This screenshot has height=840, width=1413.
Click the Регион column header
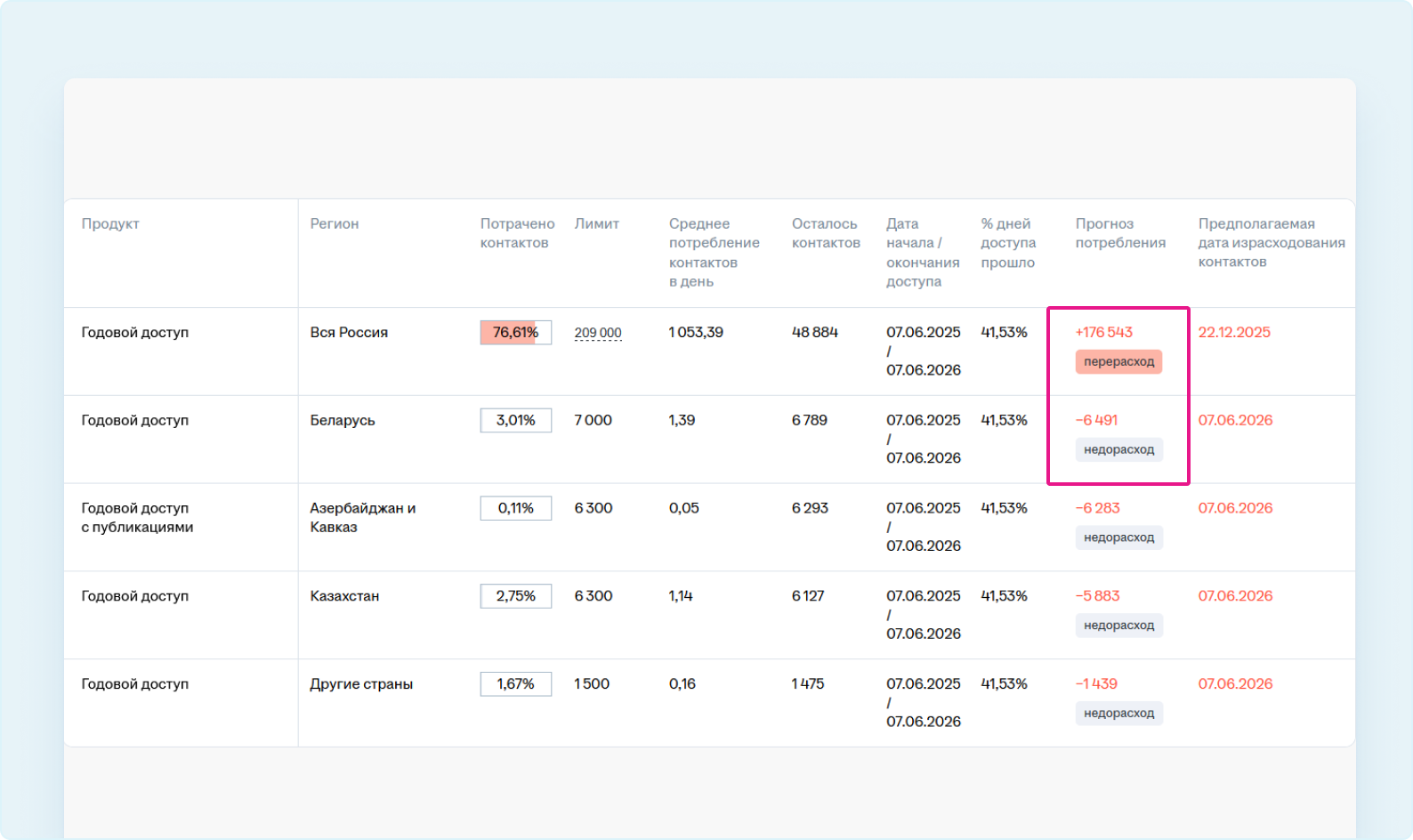pos(334,224)
